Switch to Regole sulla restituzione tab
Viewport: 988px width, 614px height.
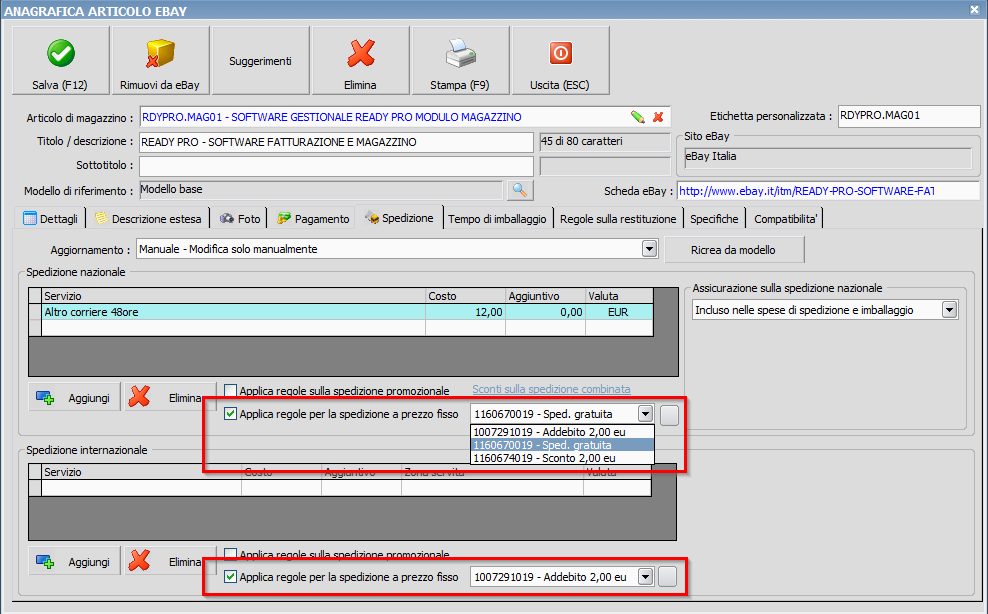[618, 219]
